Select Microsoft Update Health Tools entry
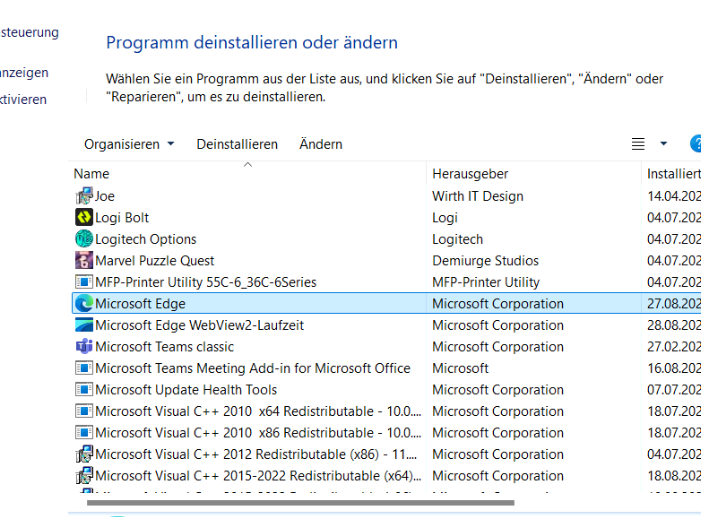 coord(186,390)
